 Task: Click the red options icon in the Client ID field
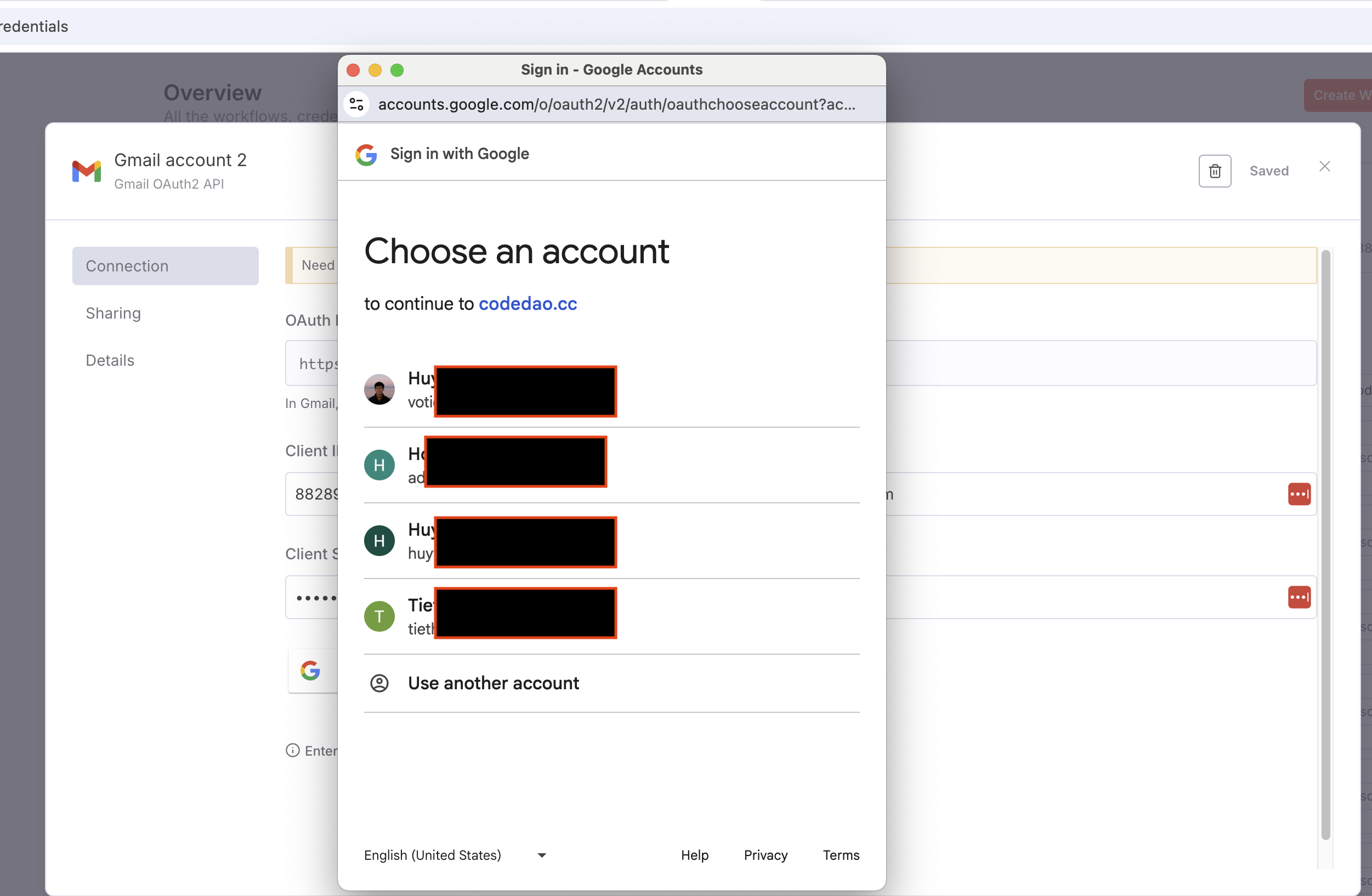point(1300,494)
